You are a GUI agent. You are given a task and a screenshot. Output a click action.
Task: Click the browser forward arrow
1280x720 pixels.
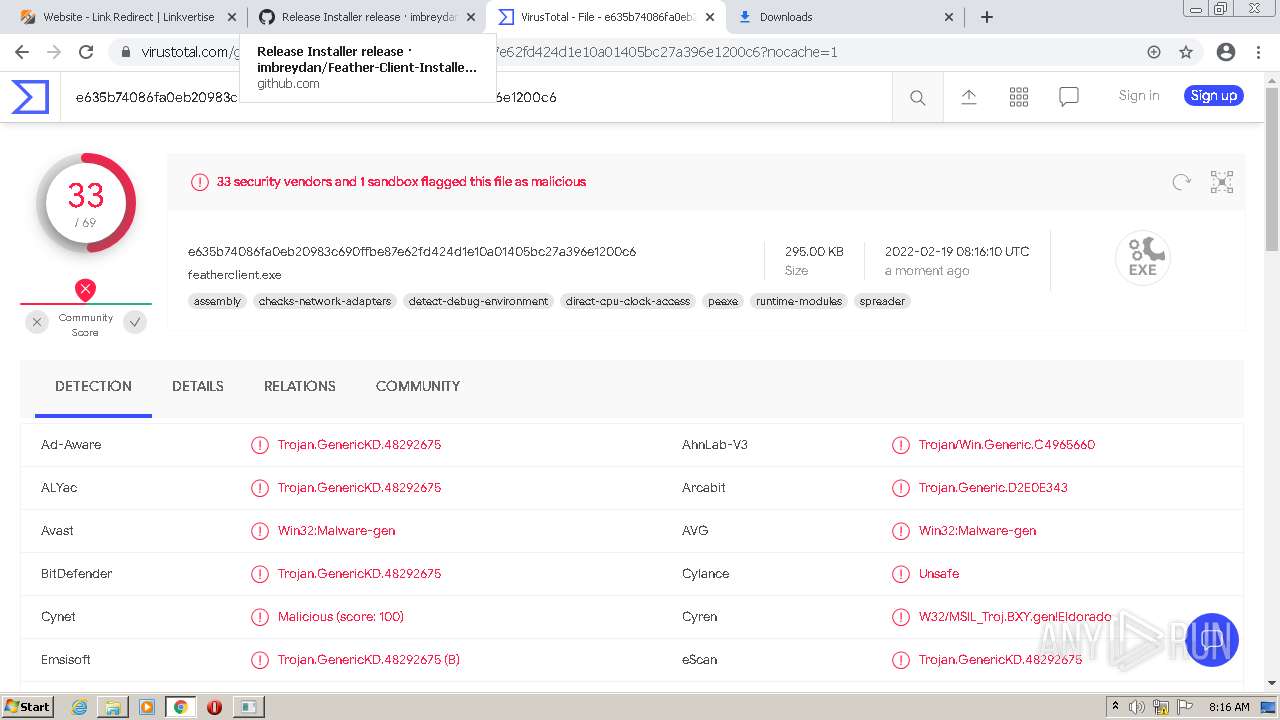click(x=54, y=52)
